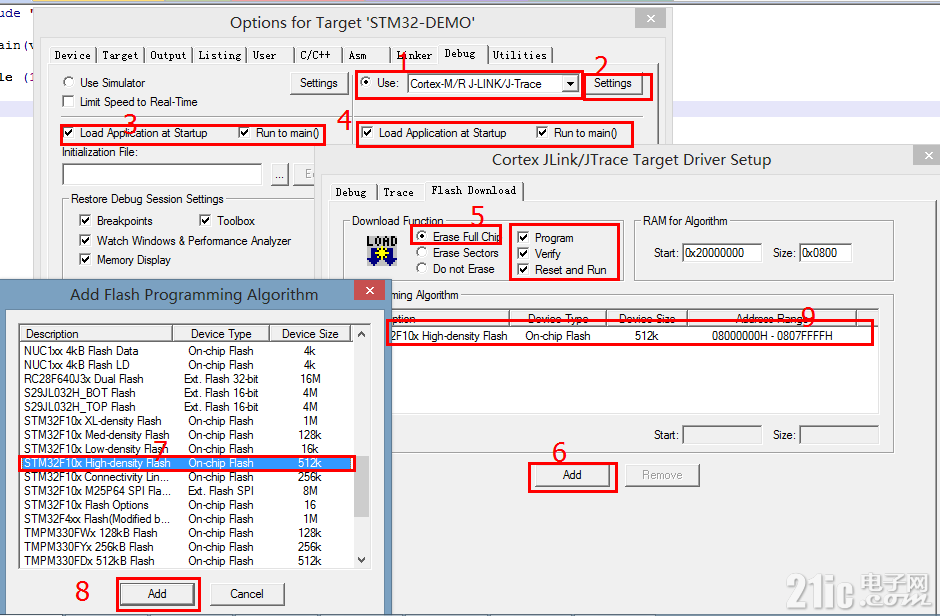Viewport: 940px width, 616px height.
Task: Open the Device tab
Action: click(x=73, y=55)
